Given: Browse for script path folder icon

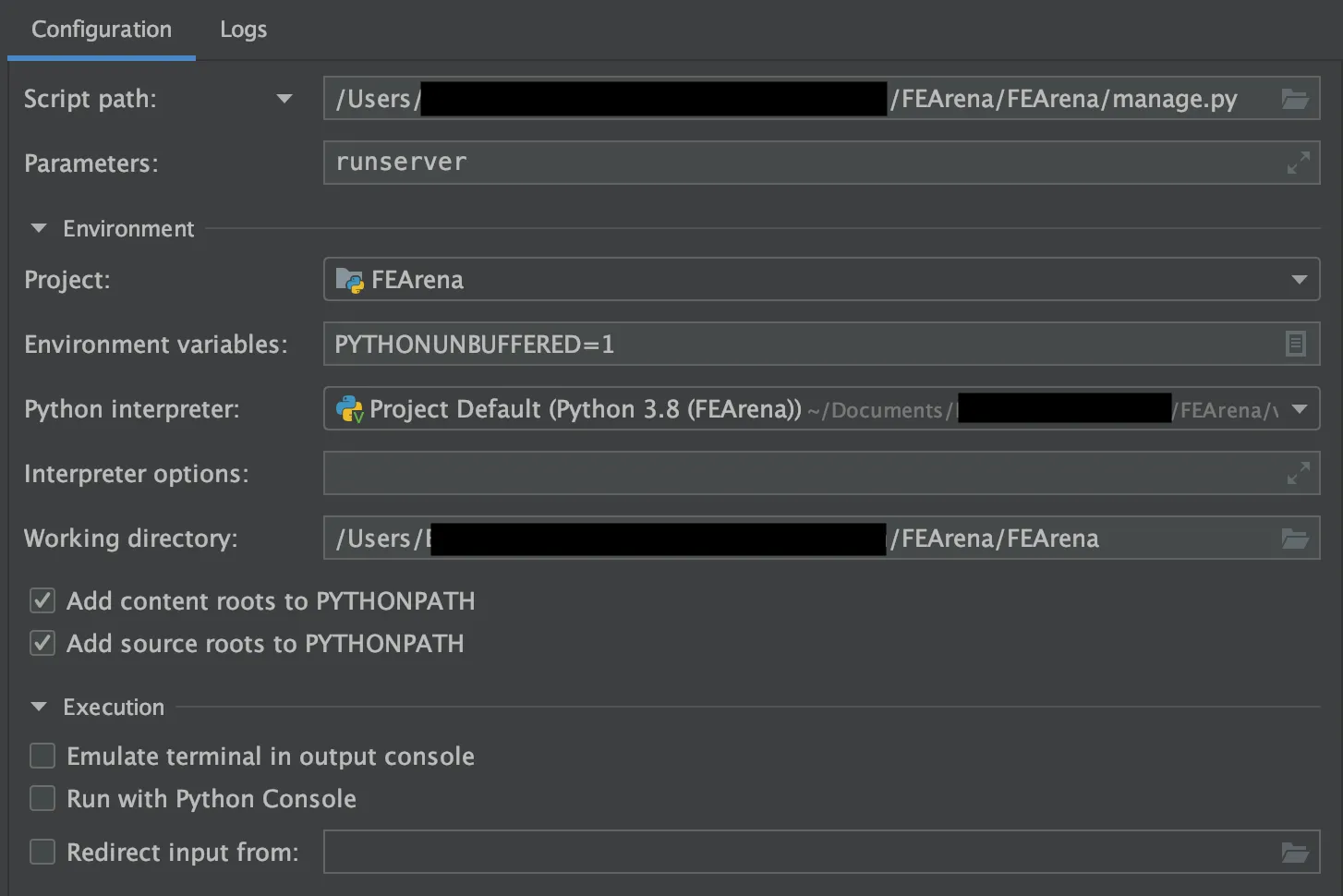Looking at the screenshot, I should [x=1295, y=99].
